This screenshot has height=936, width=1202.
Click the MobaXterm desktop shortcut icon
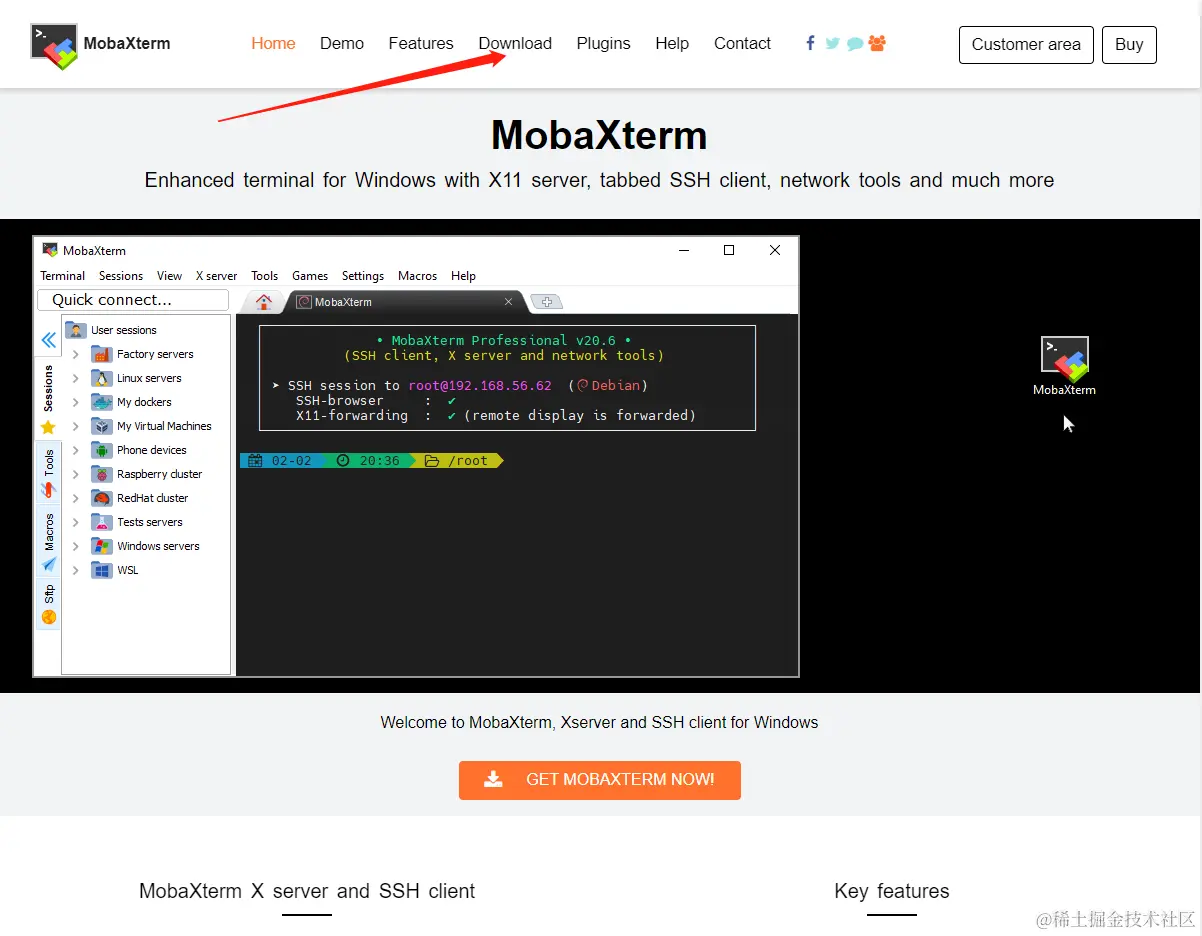[x=1064, y=359]
